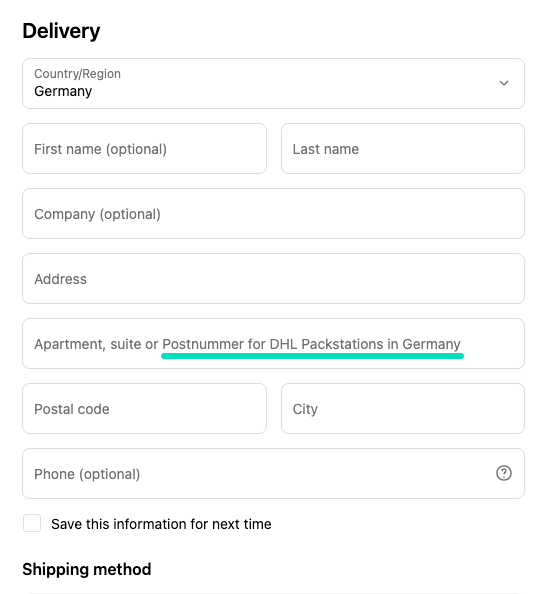The width and height of the screenshot is (549, 594).
Task: Click the Last name field
Action: 403,148
